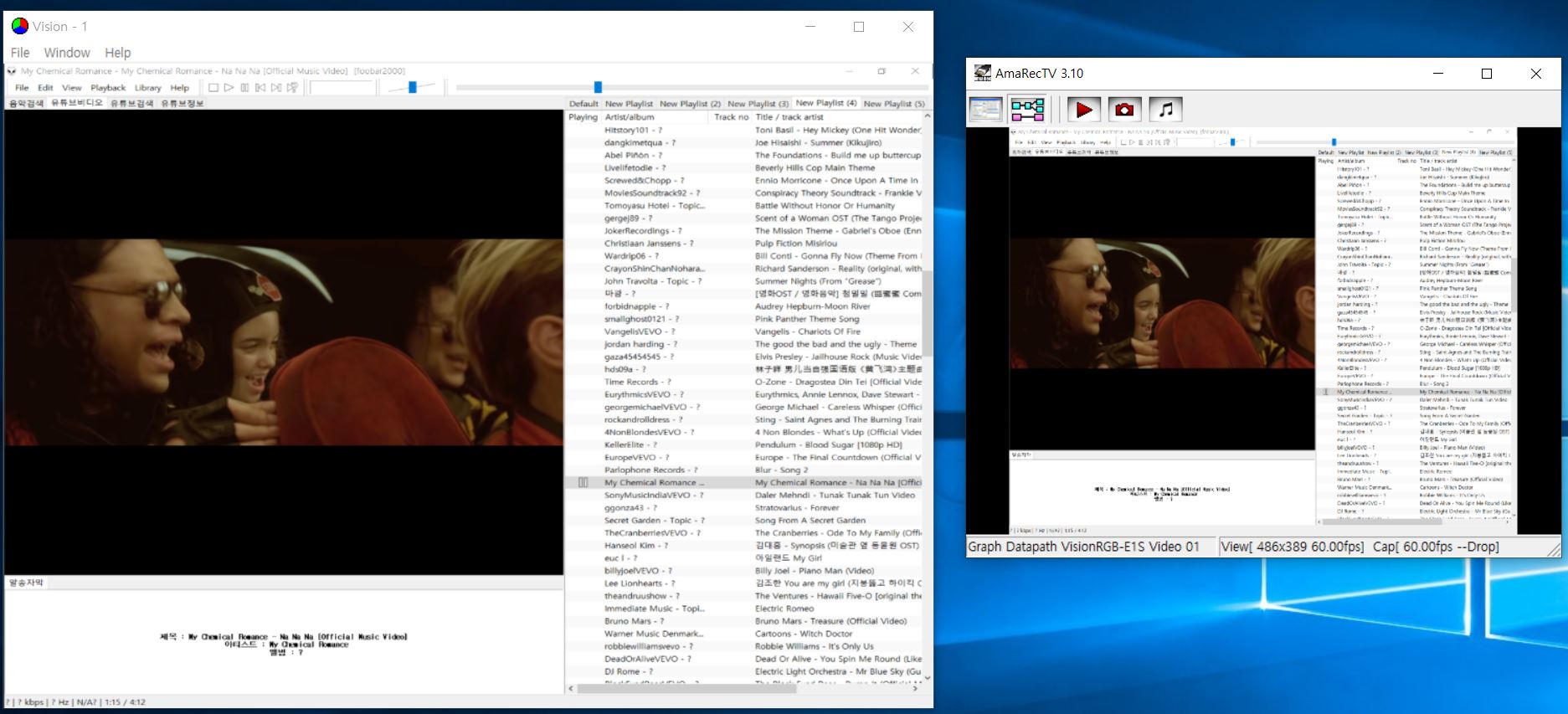Click AmaRecTV View 486x389 60.00fps status text

[x=1293, y=547]
